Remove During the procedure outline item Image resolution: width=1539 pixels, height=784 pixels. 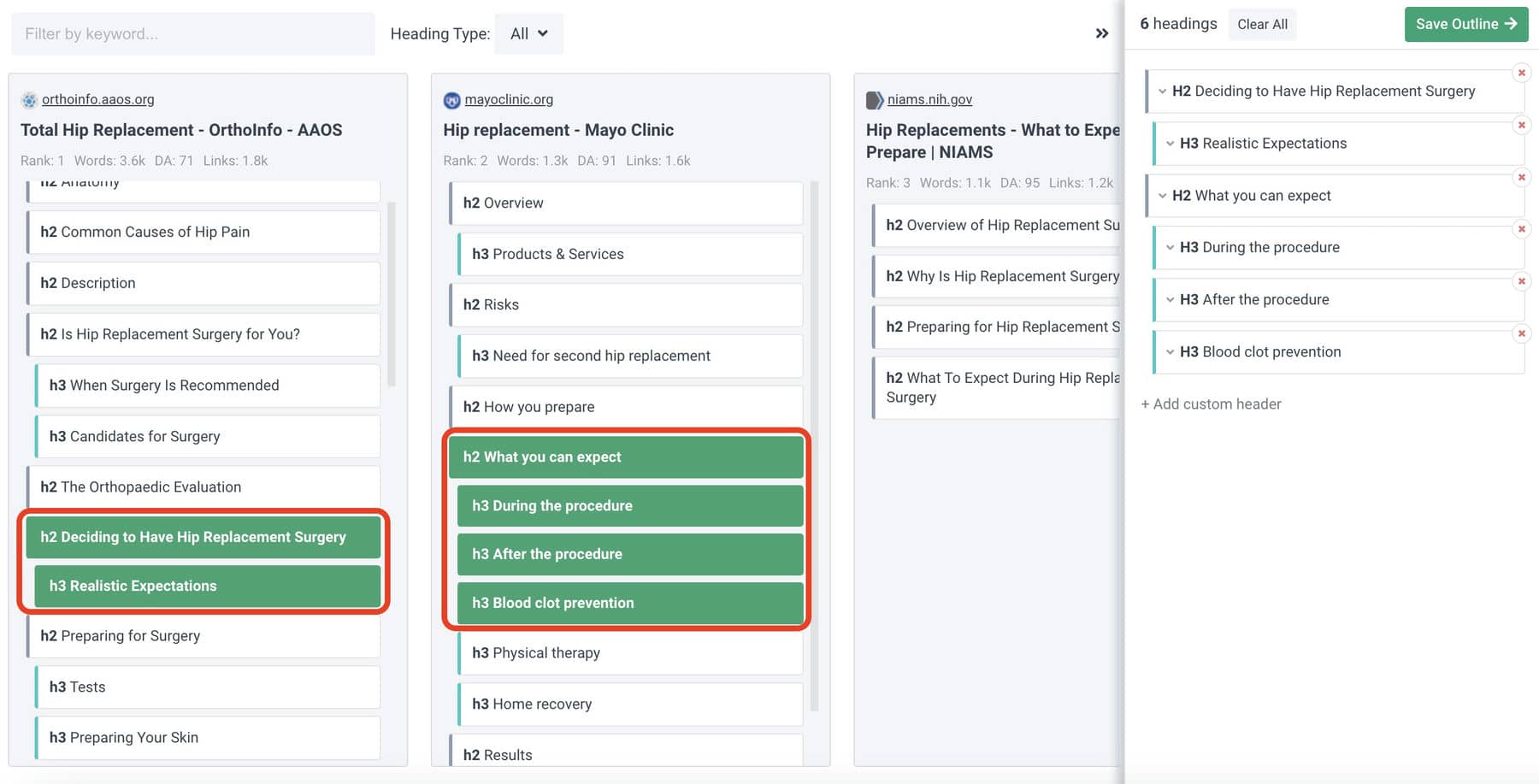tap(1521, 229)
